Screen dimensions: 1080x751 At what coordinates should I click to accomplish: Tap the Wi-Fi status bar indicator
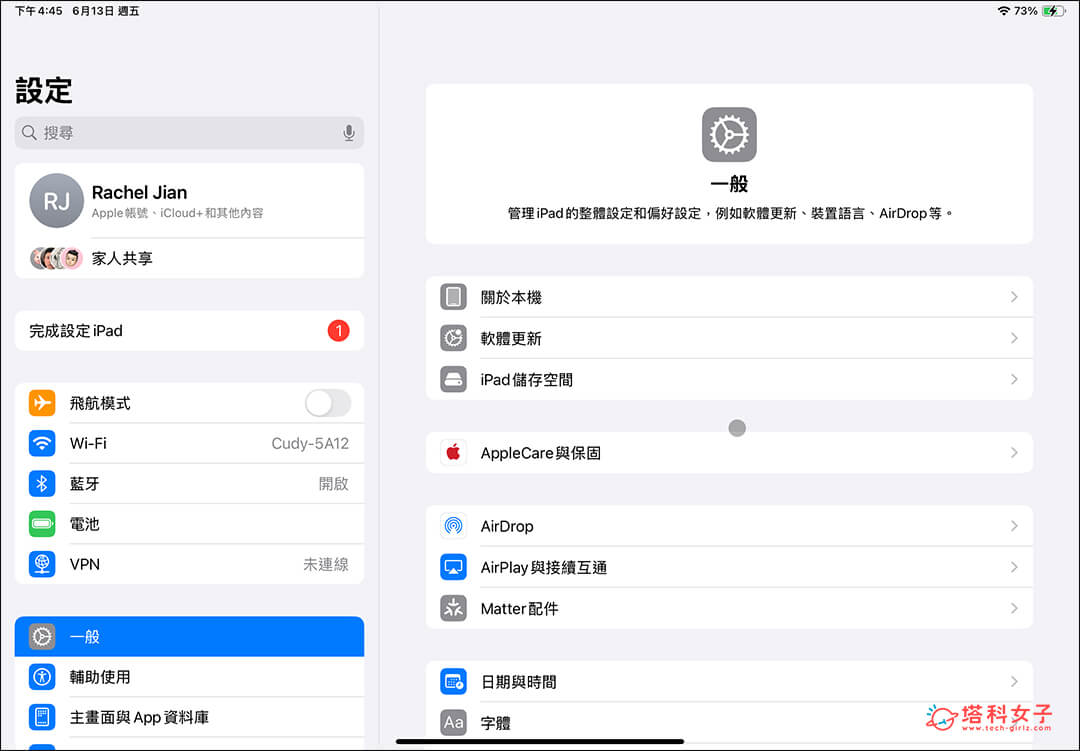point(1004,10)
